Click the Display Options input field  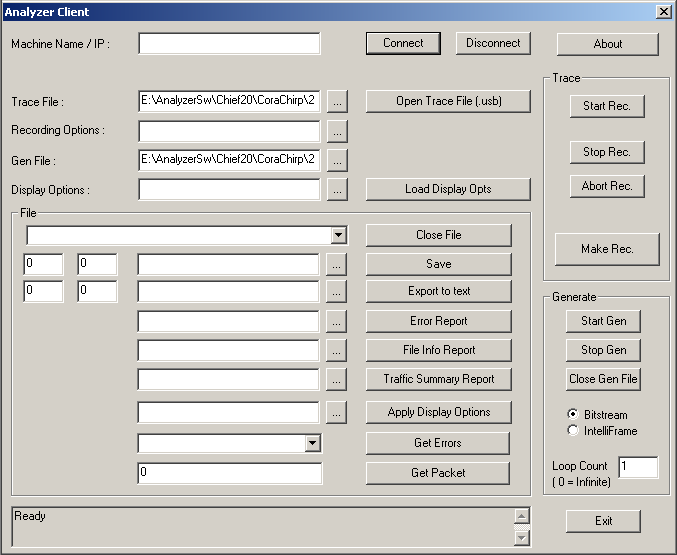click(x=229, y=189)
